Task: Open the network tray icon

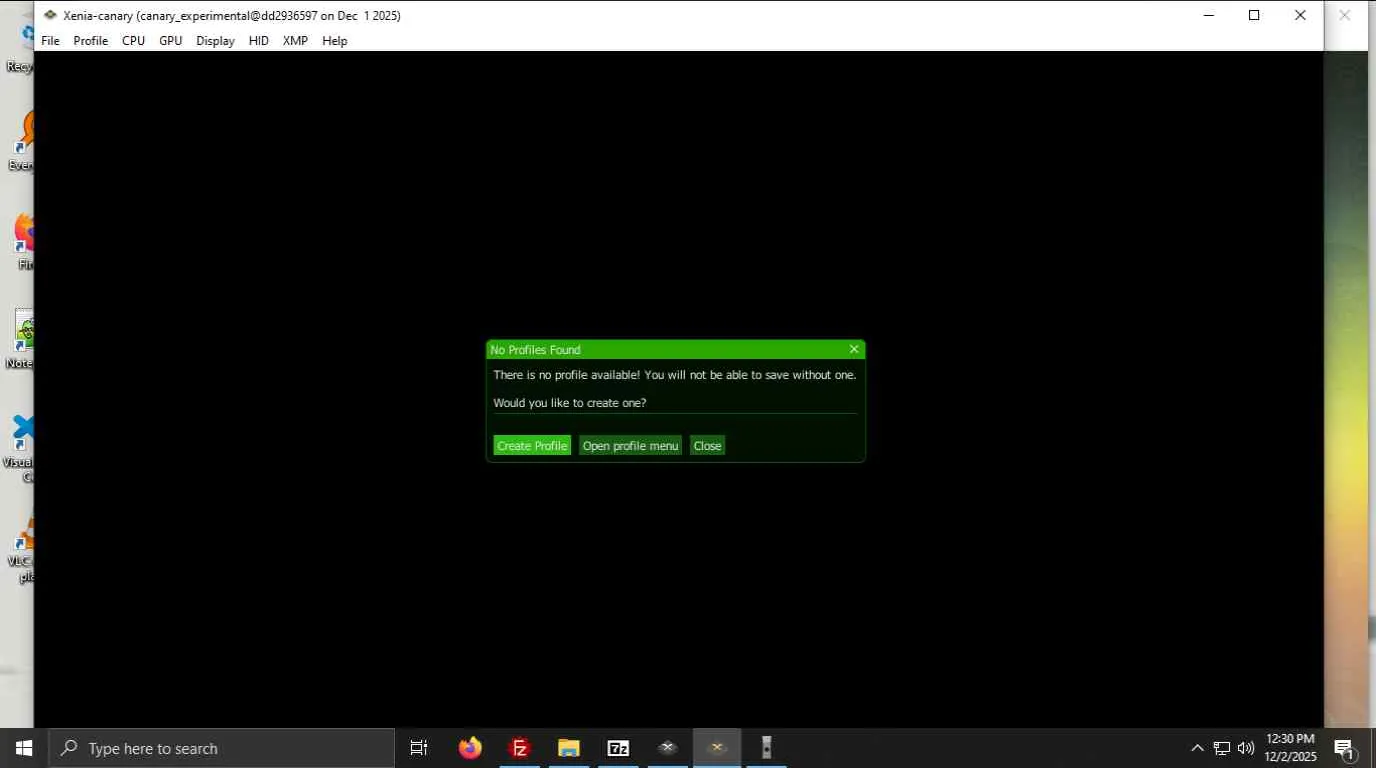Action: [1222, 748]
